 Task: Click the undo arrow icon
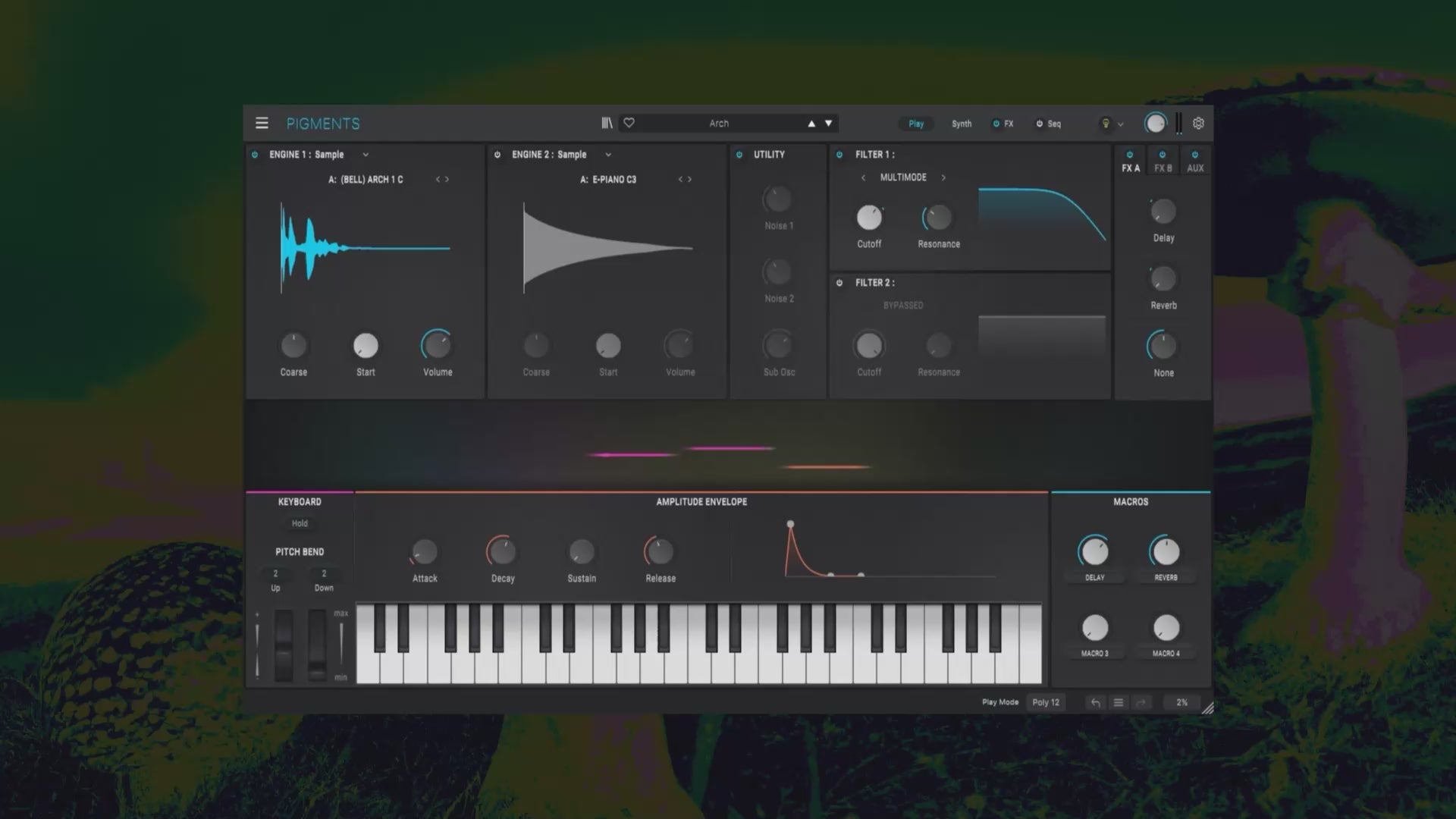click(1095, 702)
